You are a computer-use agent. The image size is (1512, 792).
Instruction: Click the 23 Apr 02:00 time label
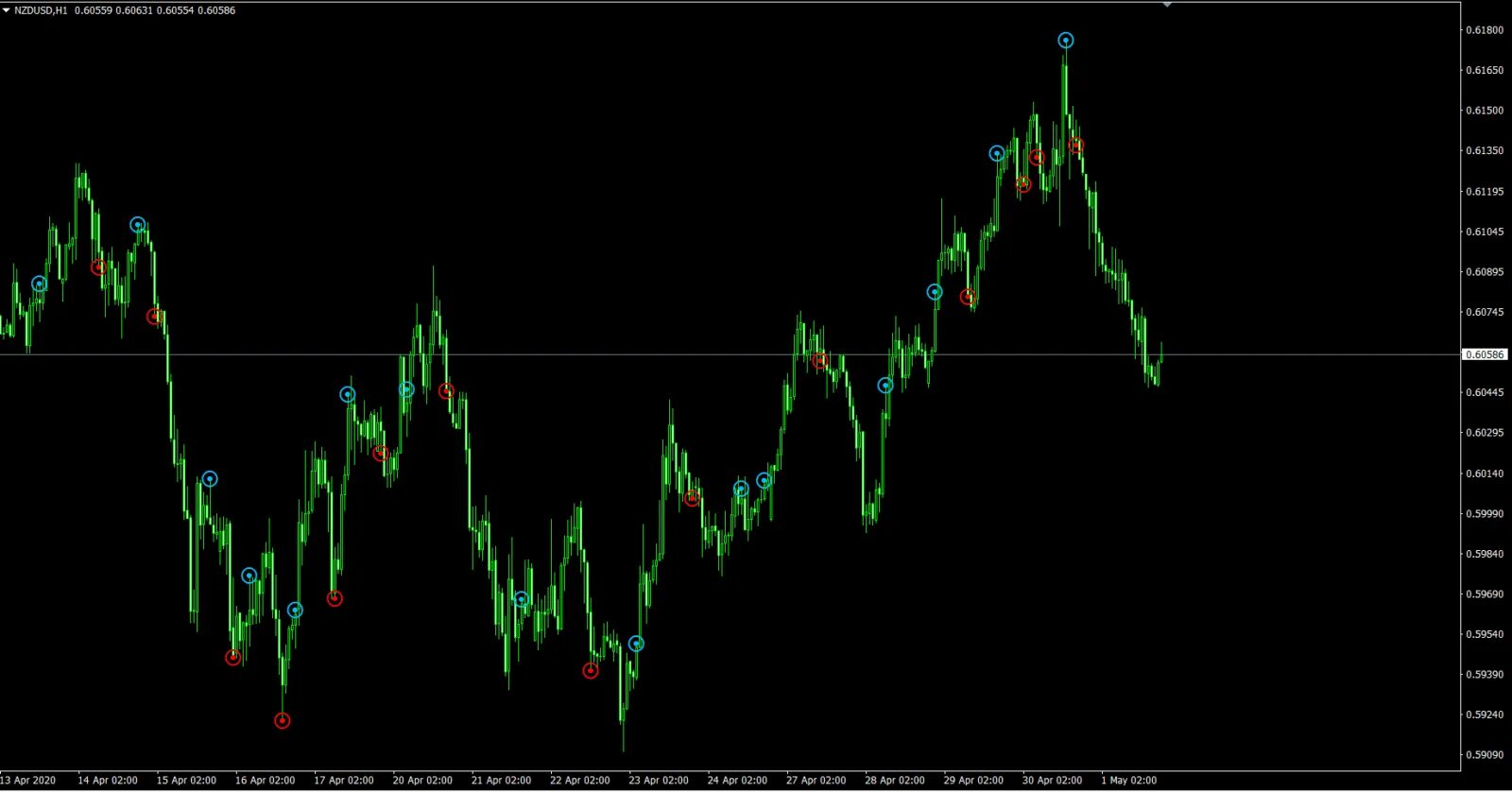tap(659, 781)
